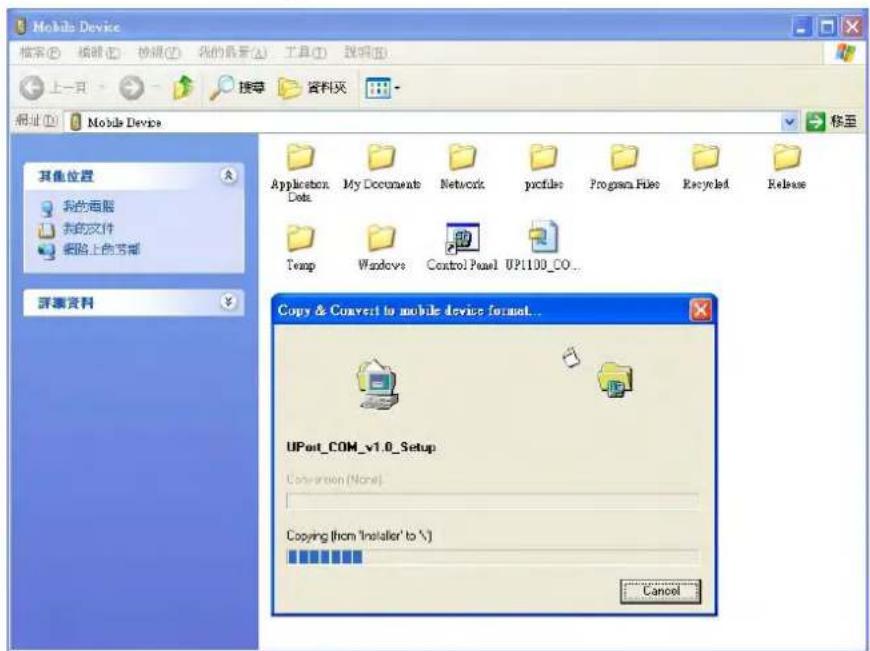This screenshot has height=651, width=870.
Task: Click the Search magnifier toolbar button
Action: (237, 88)
